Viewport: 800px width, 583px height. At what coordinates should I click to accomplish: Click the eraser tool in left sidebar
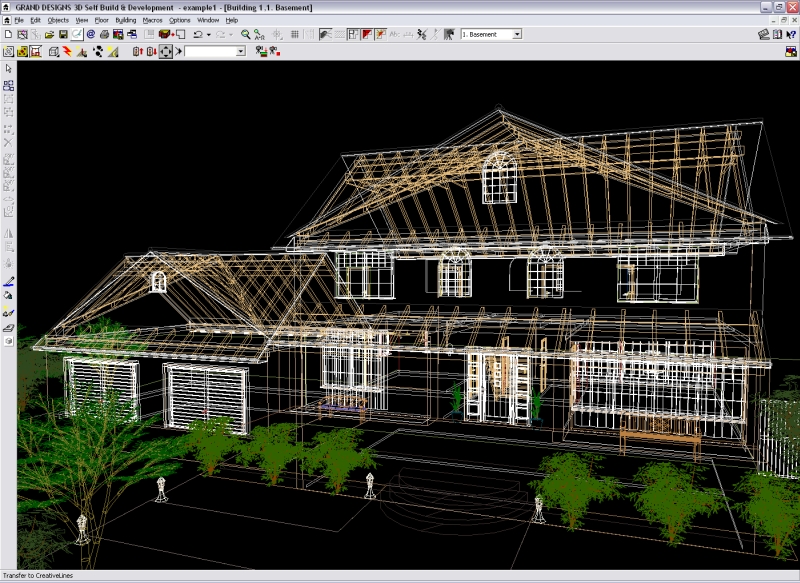coord(8,327)
